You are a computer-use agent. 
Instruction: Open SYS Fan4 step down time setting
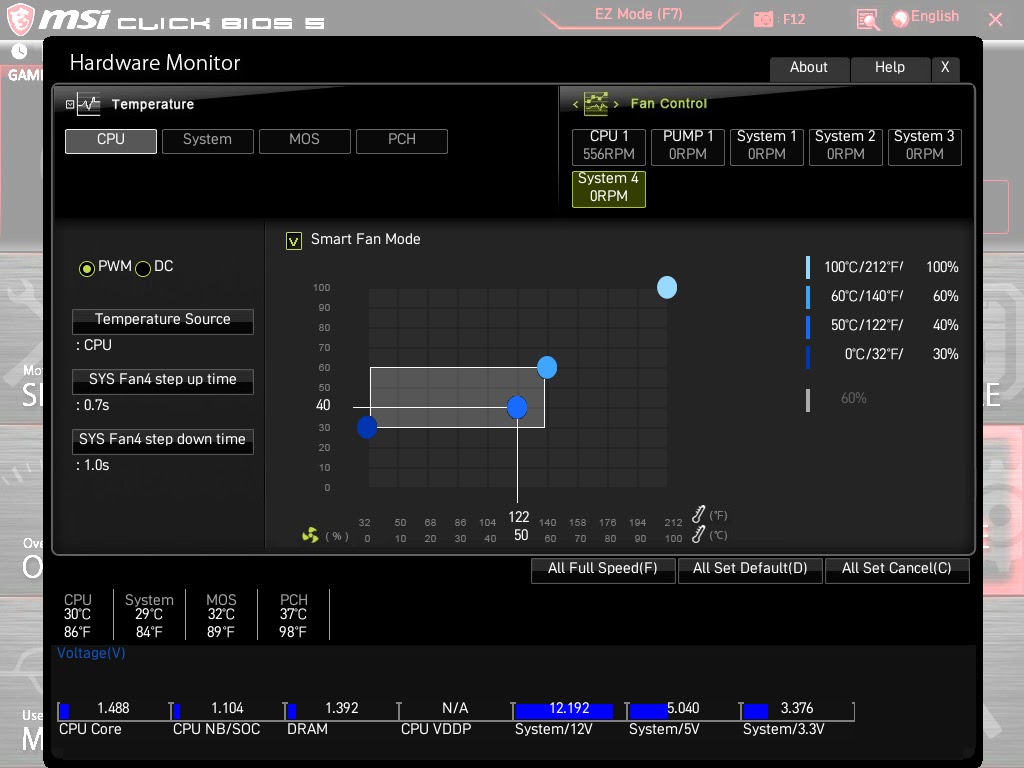tap(163, 441)
